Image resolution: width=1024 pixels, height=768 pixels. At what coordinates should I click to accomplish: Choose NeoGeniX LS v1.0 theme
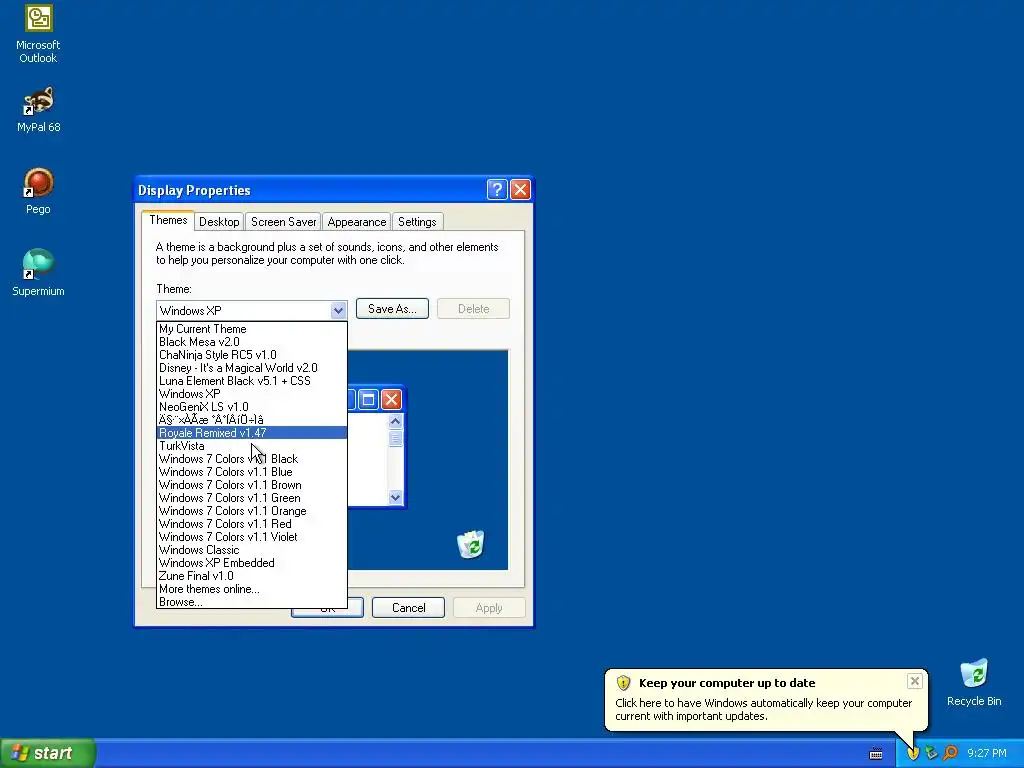(x=251, y=407)
